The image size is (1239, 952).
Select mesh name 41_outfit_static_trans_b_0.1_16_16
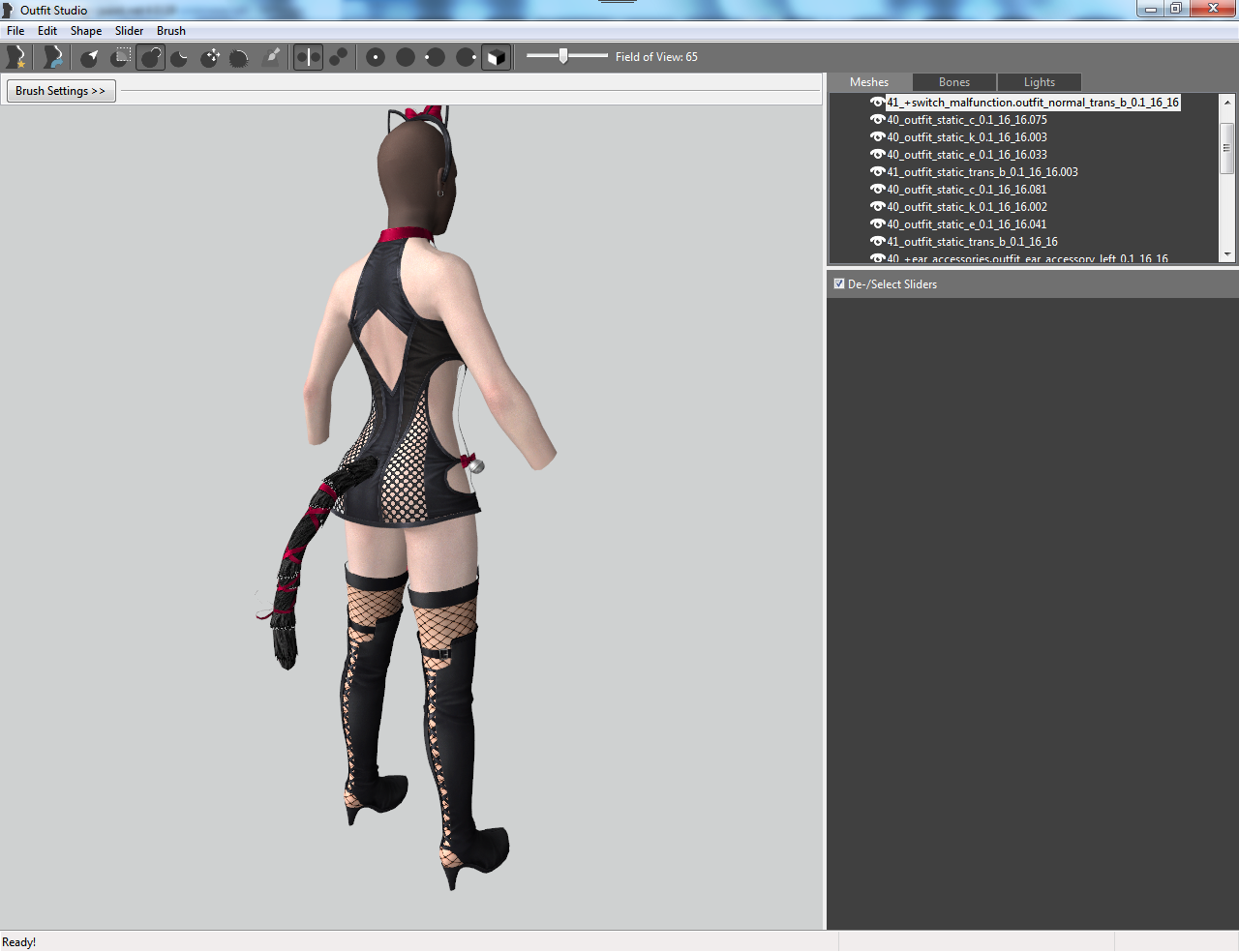(x=973, y=242)
